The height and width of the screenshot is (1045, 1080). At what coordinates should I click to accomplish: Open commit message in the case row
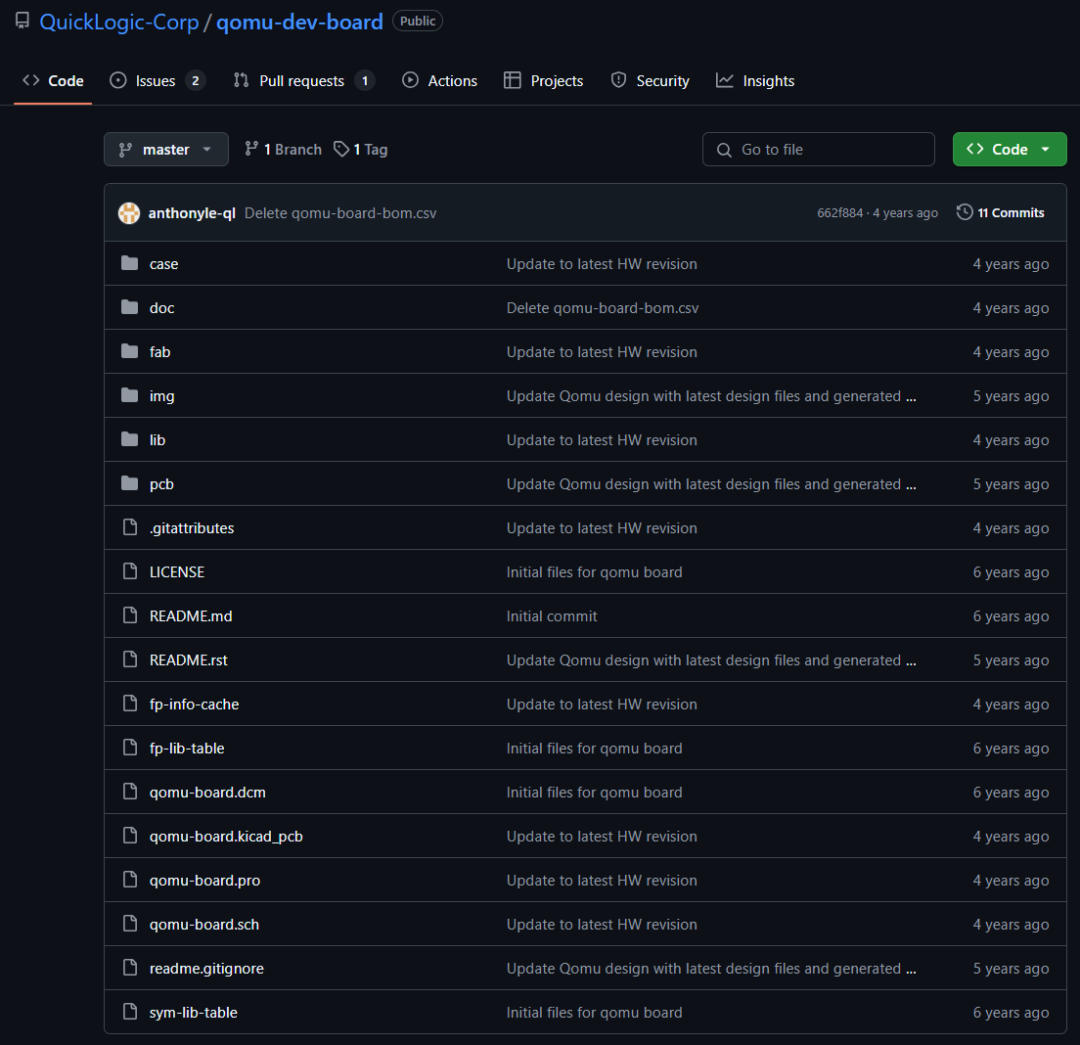[x=601, y=264]
